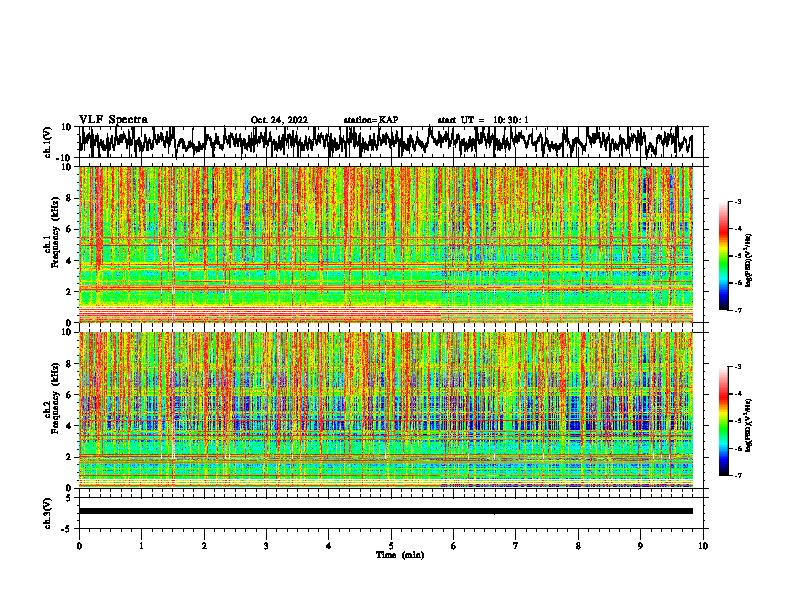This screenshot has height=612, width=792.
Task: Click ch.1 spectrogram's "2" kHz tick label
Action: 69,292
